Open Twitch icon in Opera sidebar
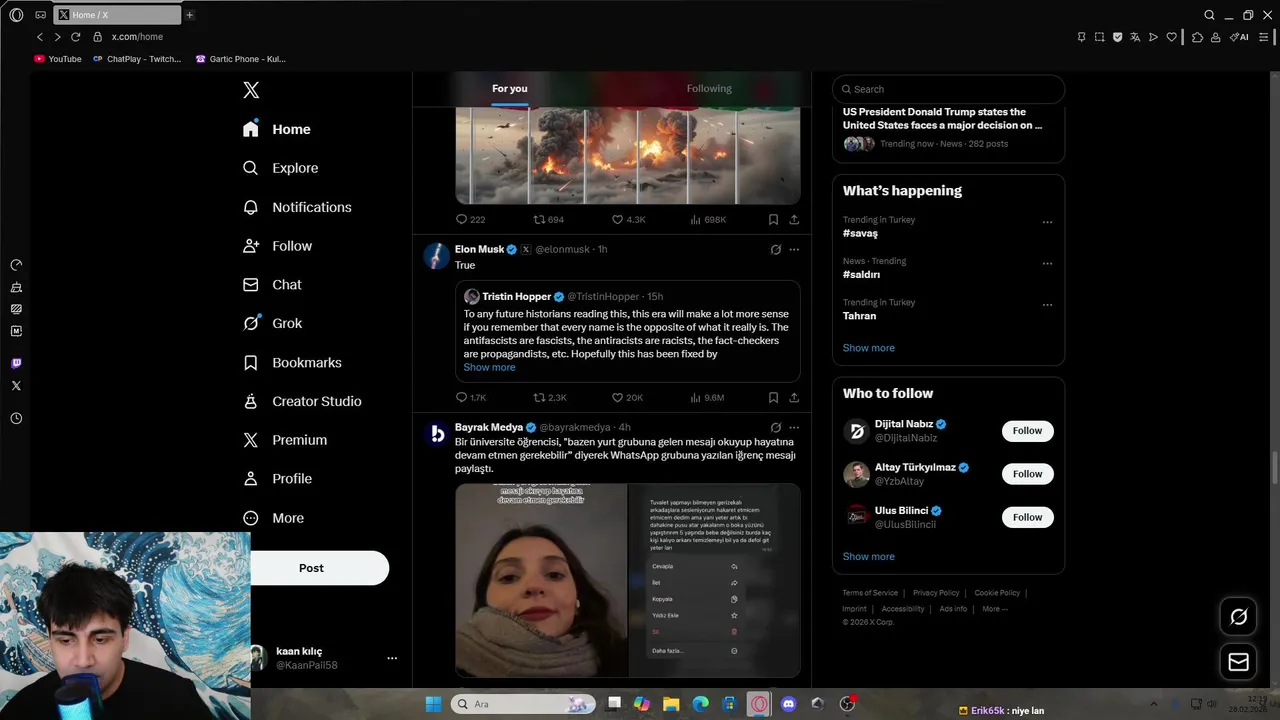The image size is (1280, 720). (16, 363)
